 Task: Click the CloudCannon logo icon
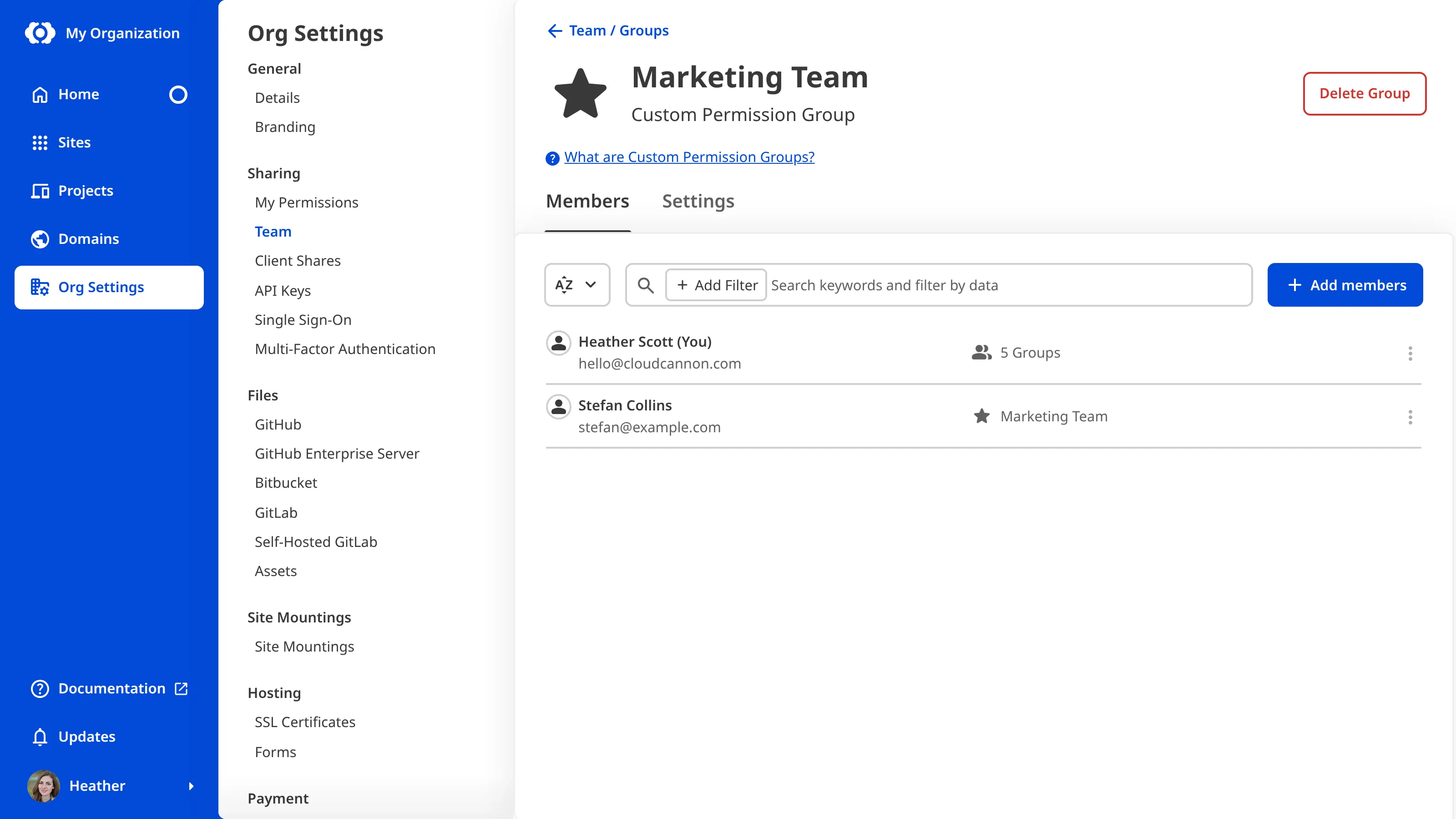tap(40, 33)
